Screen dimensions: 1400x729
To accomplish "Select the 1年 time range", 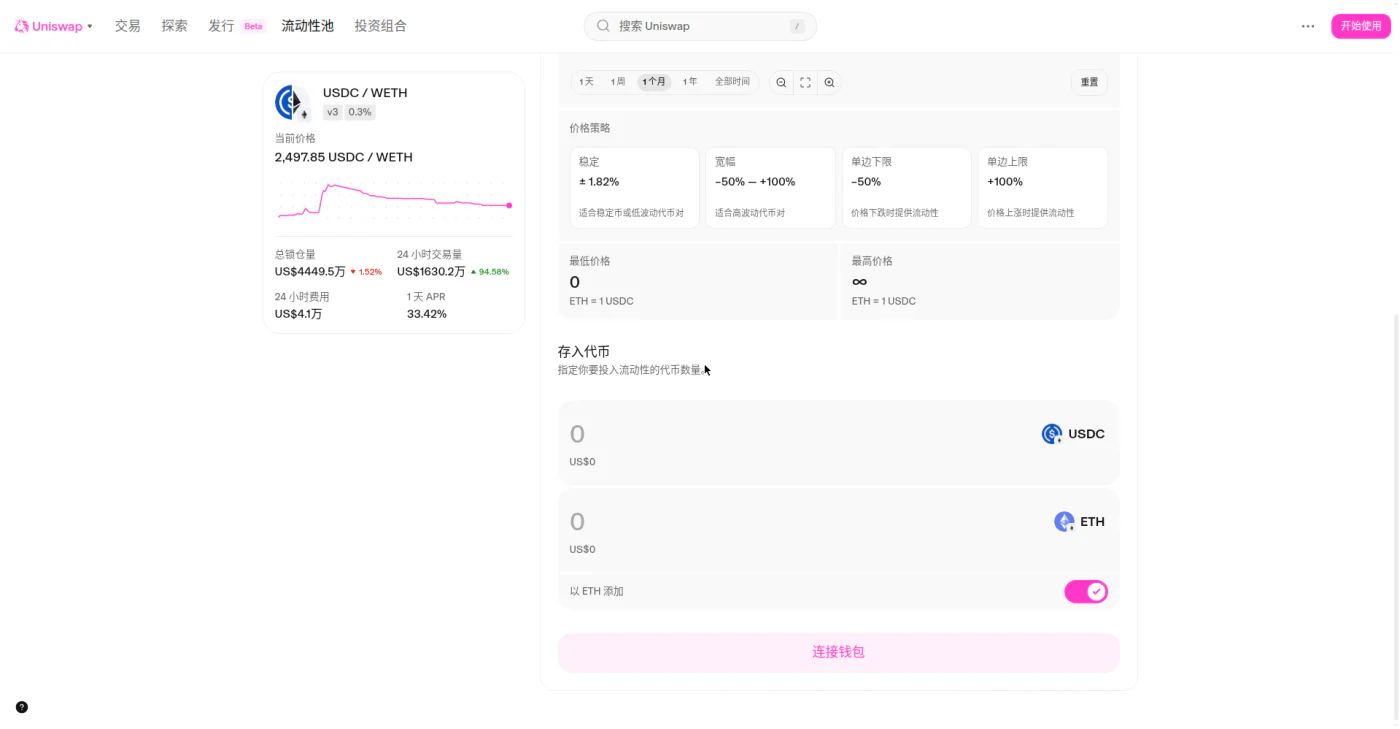I will [690, 82].
